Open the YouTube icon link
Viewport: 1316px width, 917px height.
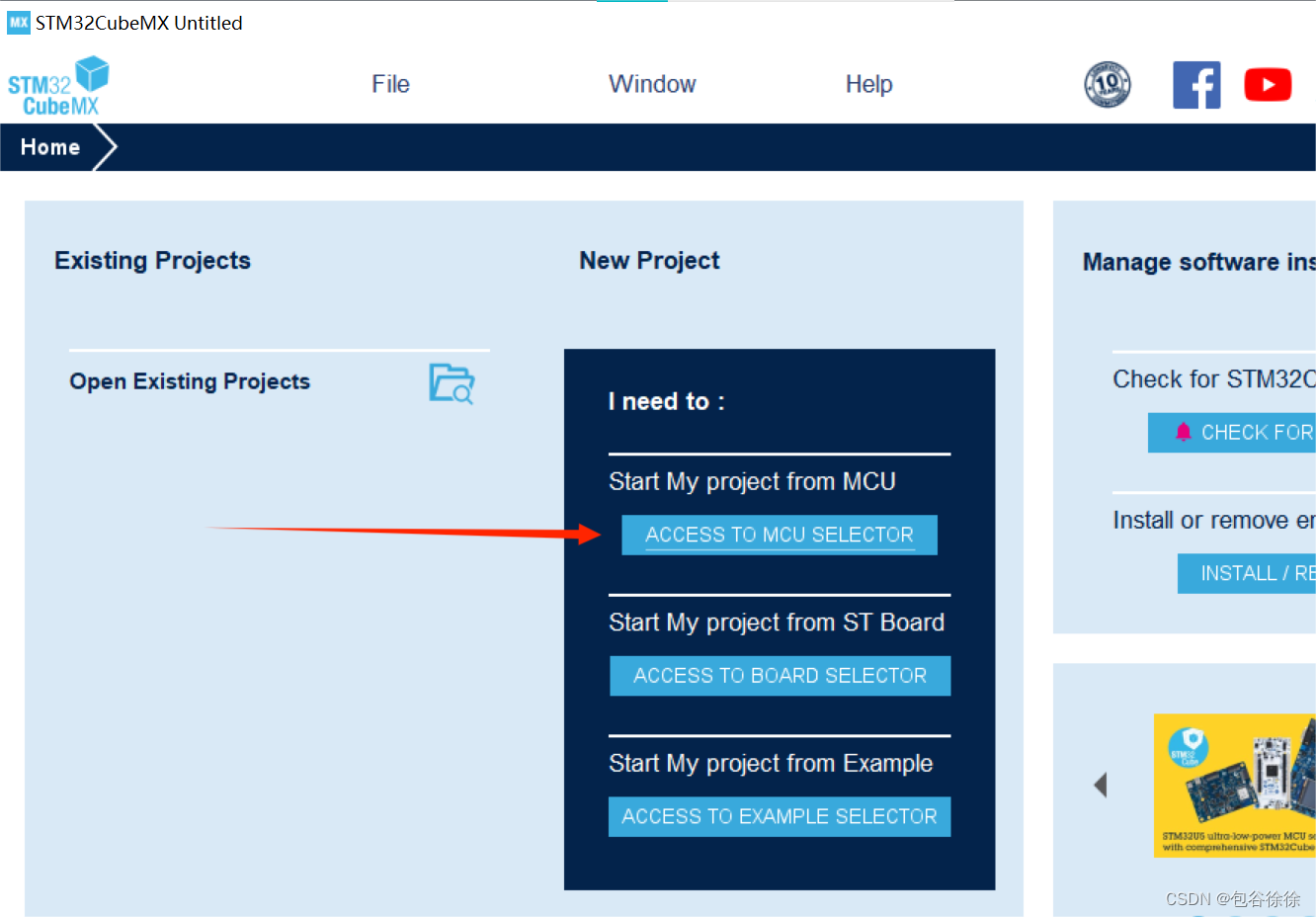pyautogui.click(x=1268, y=85)
